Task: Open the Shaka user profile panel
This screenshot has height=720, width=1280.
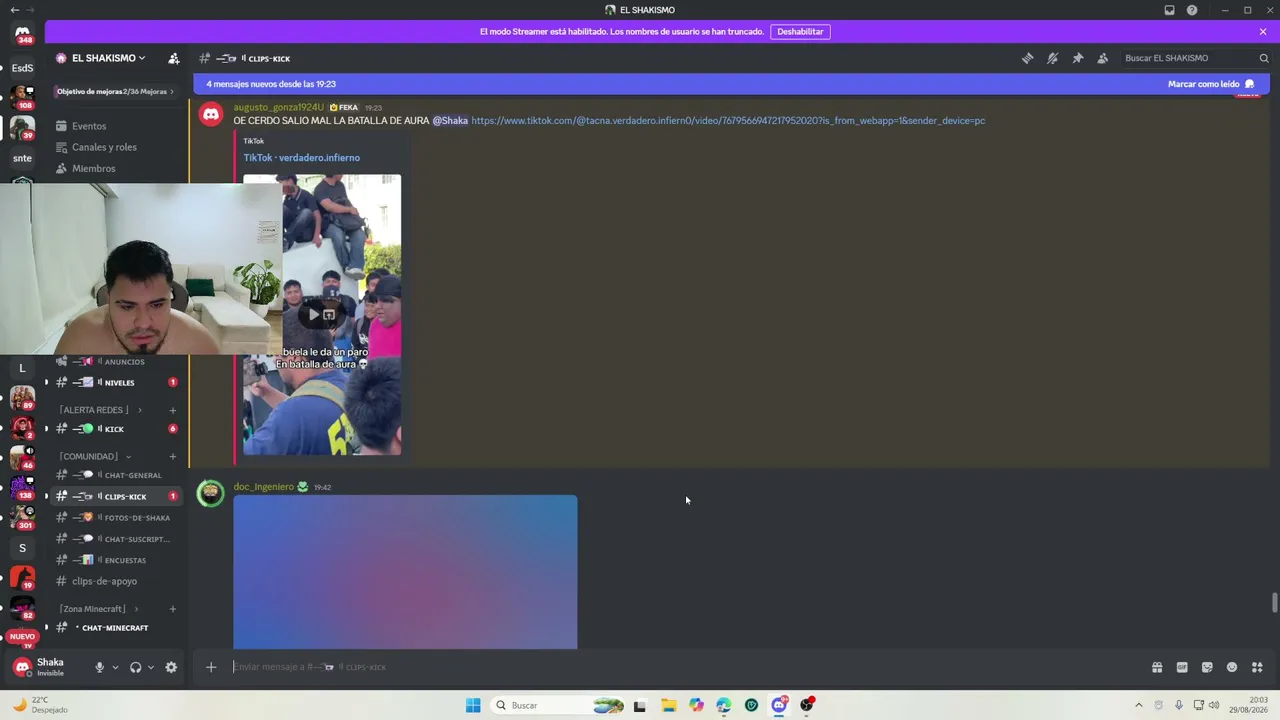Action: (x=48, y=667)
